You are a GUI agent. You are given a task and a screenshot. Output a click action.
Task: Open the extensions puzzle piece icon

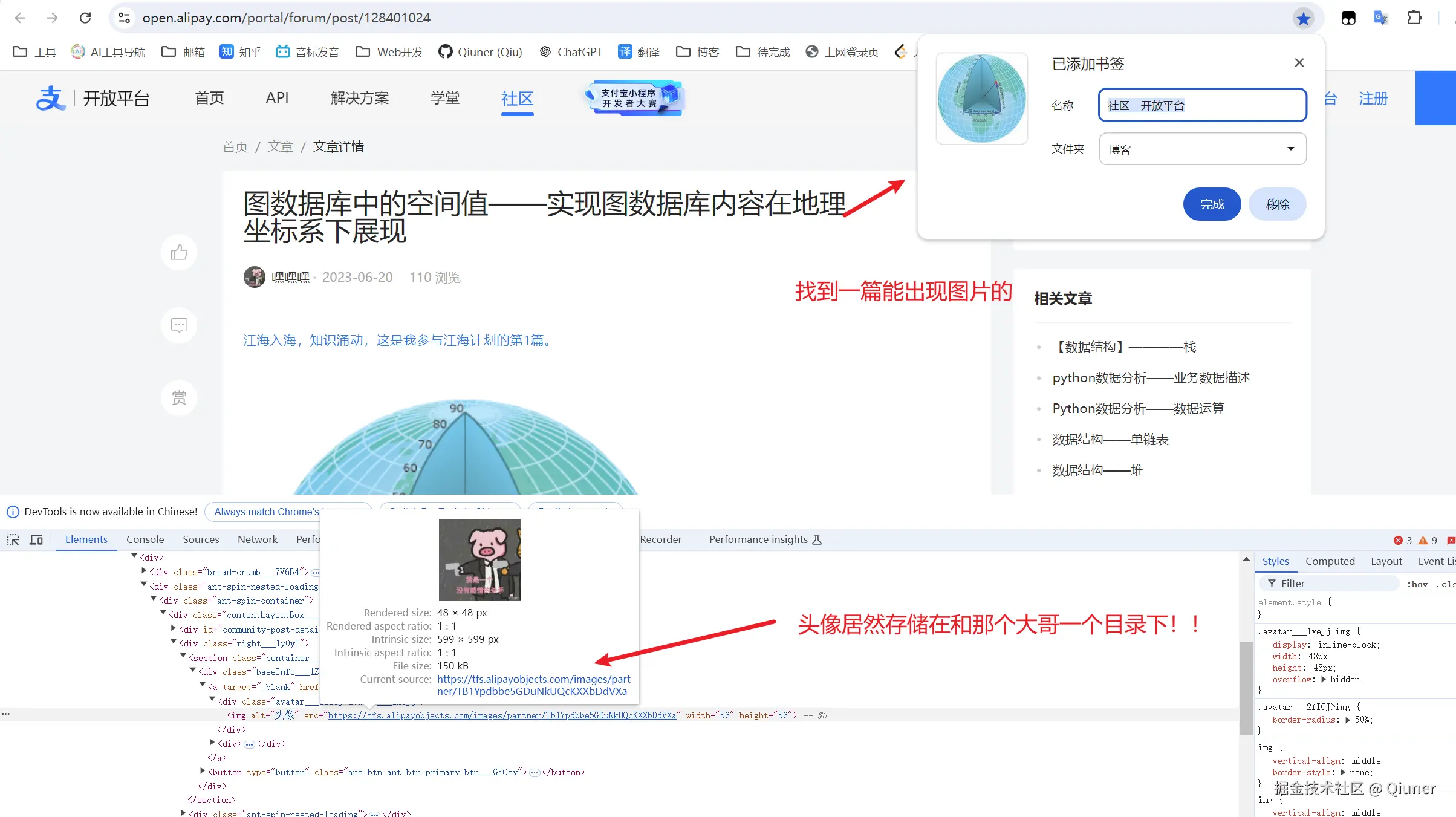(x=1414, y=18)
